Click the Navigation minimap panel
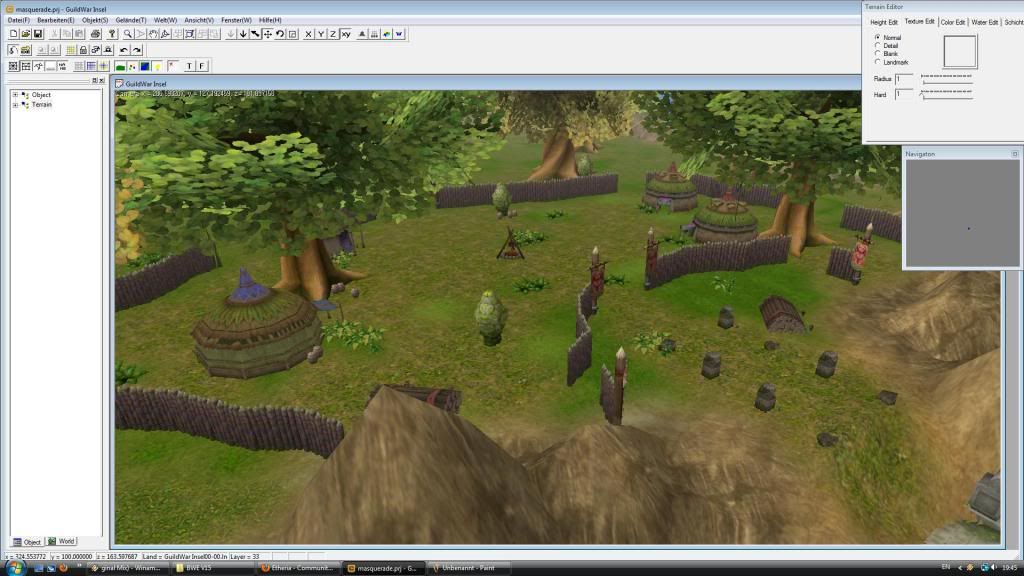 pyautogui.click(x=961, y=214)
